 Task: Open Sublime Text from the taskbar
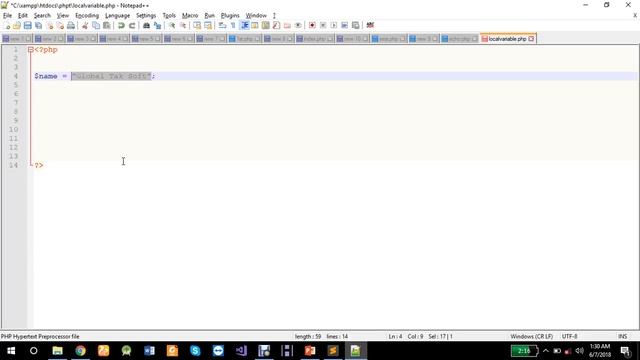click(333, 351)
